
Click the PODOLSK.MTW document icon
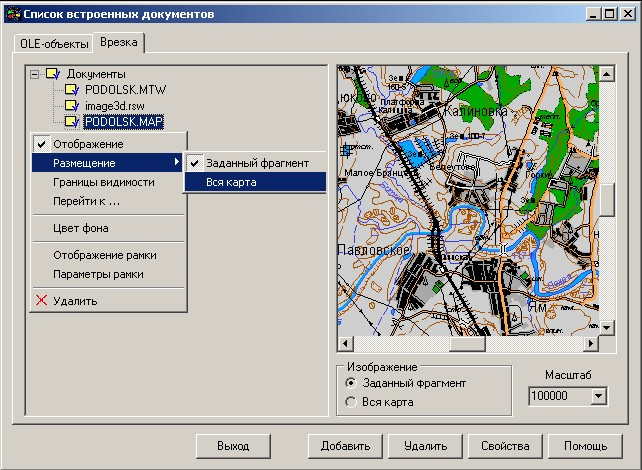(72, 90)
